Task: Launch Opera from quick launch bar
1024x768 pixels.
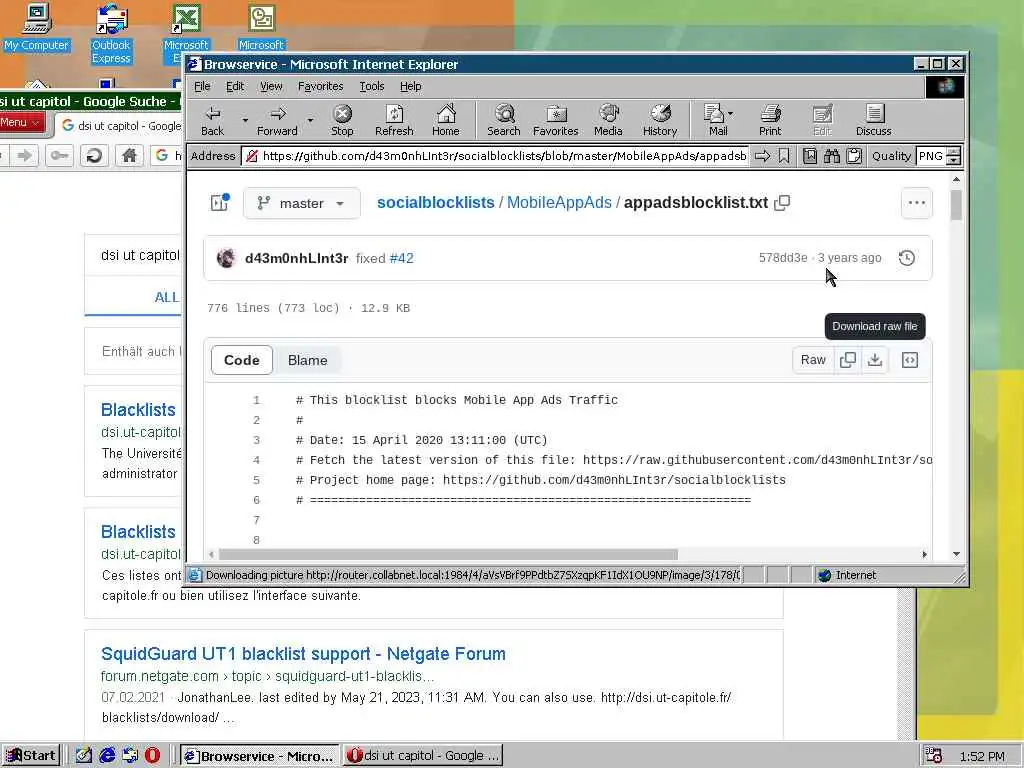Action: tap(152, 756)
